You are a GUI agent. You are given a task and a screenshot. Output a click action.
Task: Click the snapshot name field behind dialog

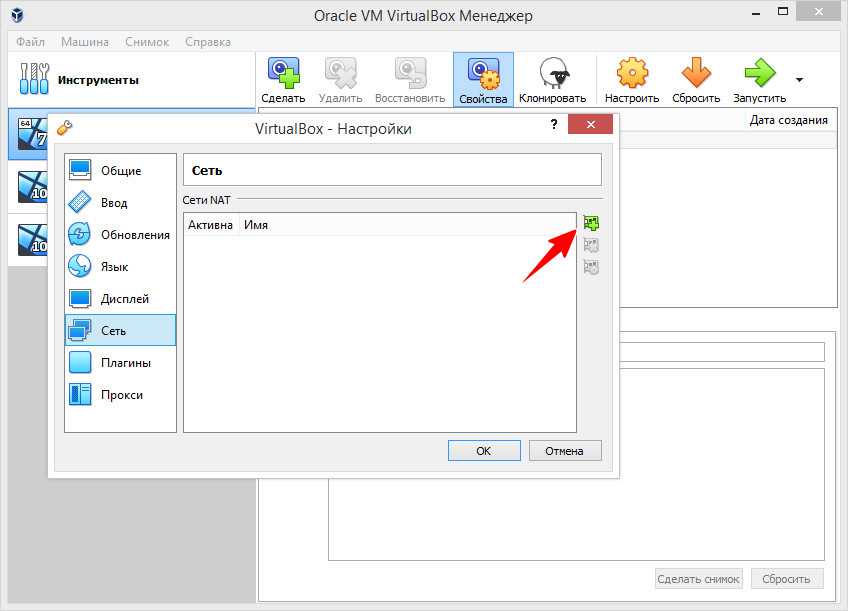722,351
